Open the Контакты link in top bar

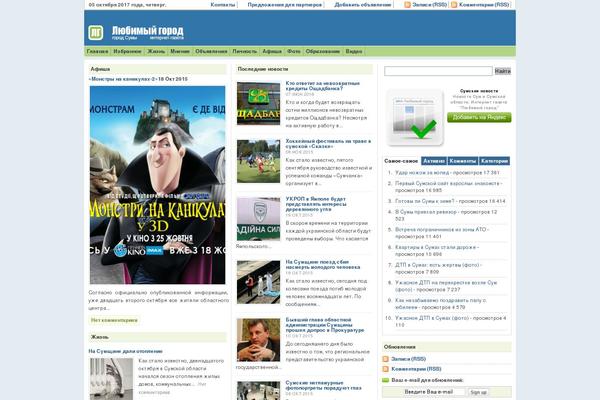pyautogui.click(x=223, y=5)
